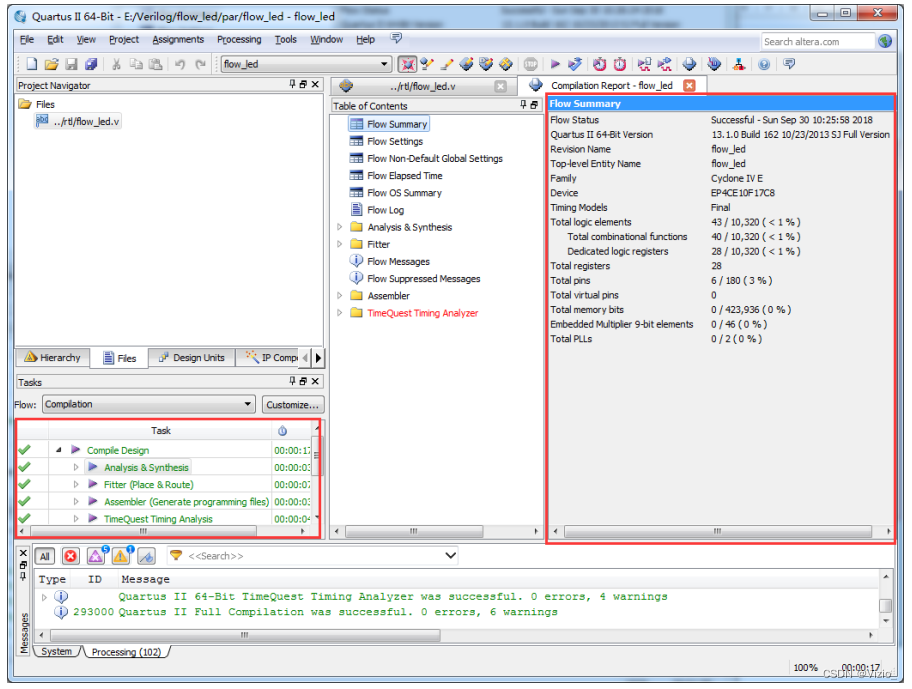The width and height of the screenshot is (912, 689).
Task: Click the Flow Summary horizontal scrollbar
Action: [718, 531]
